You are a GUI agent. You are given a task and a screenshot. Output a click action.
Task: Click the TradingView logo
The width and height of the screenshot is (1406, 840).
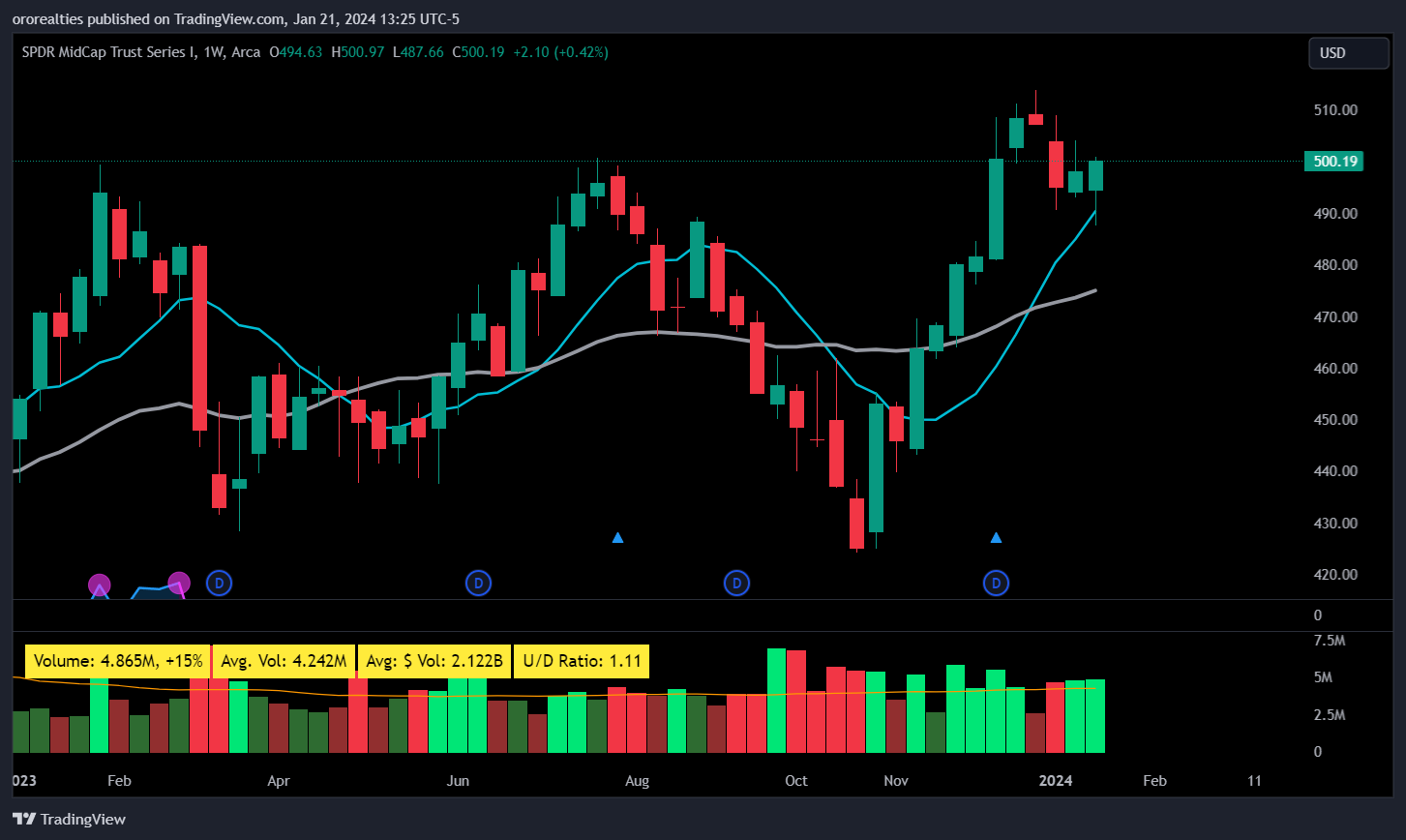click(x=70, y=819)
